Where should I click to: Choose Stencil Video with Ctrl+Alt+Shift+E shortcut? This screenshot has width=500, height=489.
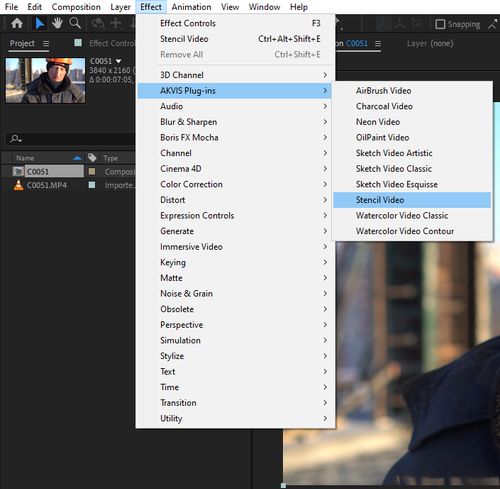(235, 39)
